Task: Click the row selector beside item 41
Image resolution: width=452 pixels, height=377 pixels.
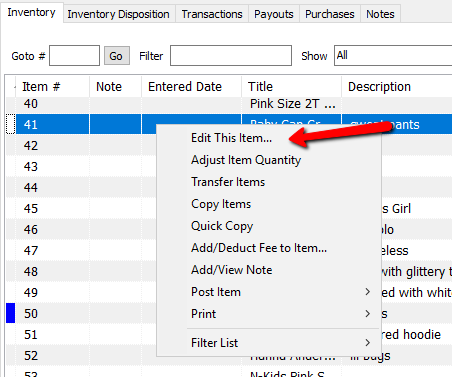Action: pyautogui.click(x=11, y=124)
